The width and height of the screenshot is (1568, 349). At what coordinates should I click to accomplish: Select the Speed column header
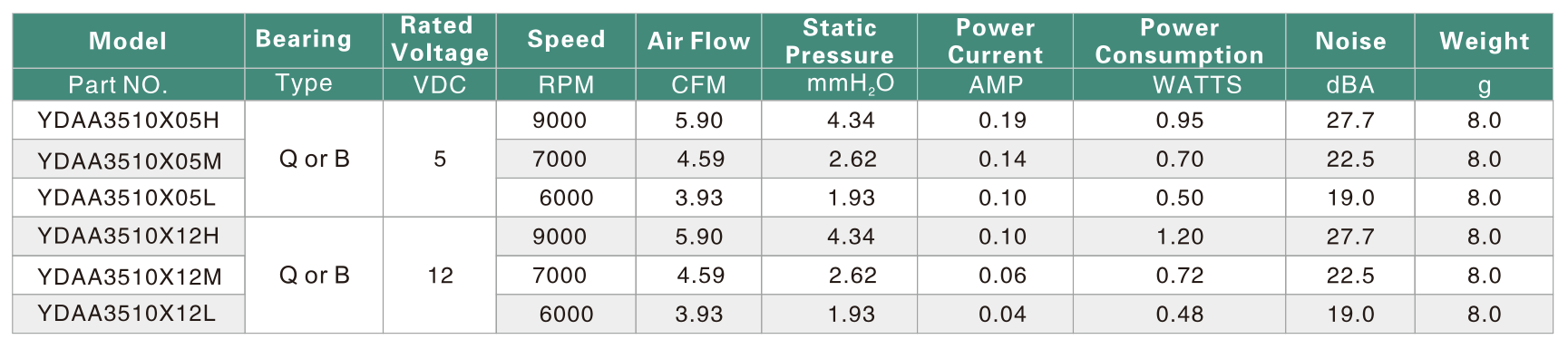point(566,39)
